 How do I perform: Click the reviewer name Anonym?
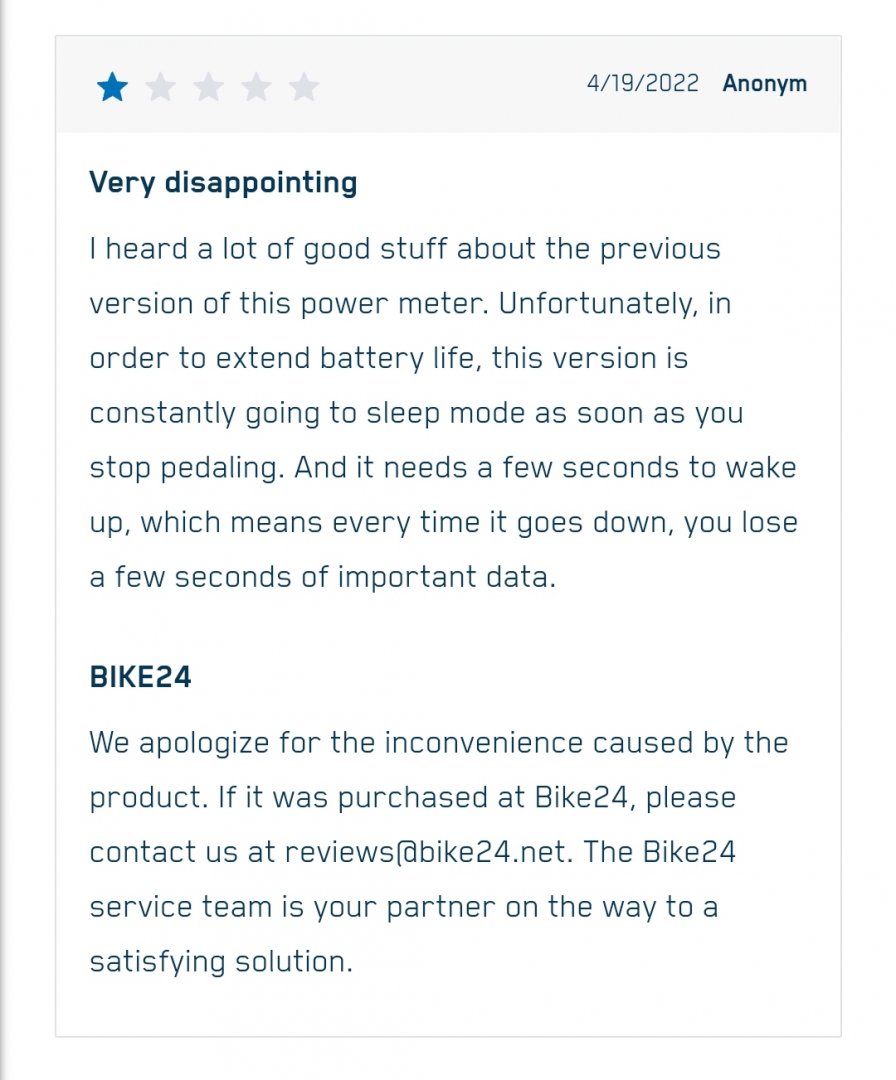coord(764,83)
